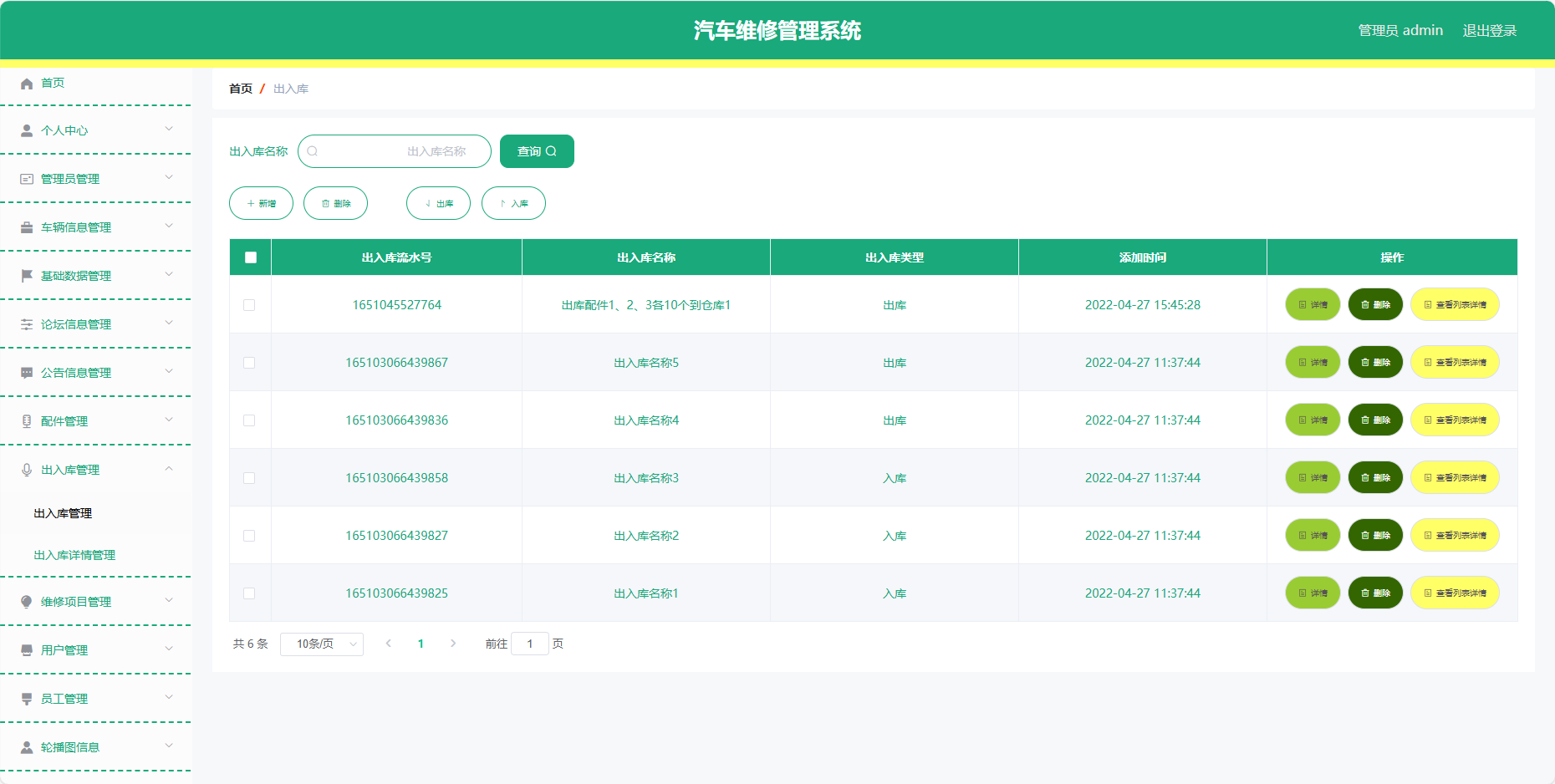Tick the checkbox for row 1651045527764

tap(249, 305)
